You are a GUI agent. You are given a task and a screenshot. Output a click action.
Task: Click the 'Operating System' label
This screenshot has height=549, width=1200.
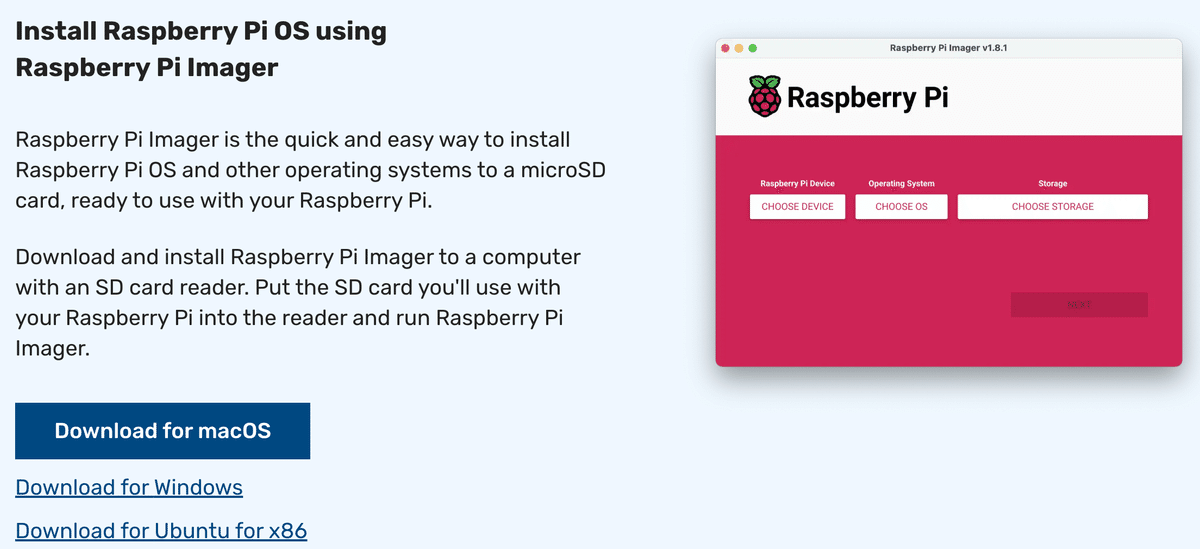901,184
